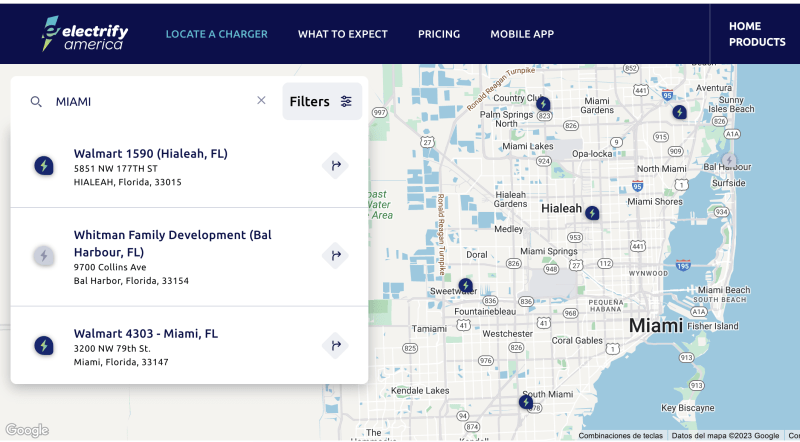Click the Miami Lakes map label
Image resolution: width=800 pixels, height=442 pixels.
click(528, 146)
